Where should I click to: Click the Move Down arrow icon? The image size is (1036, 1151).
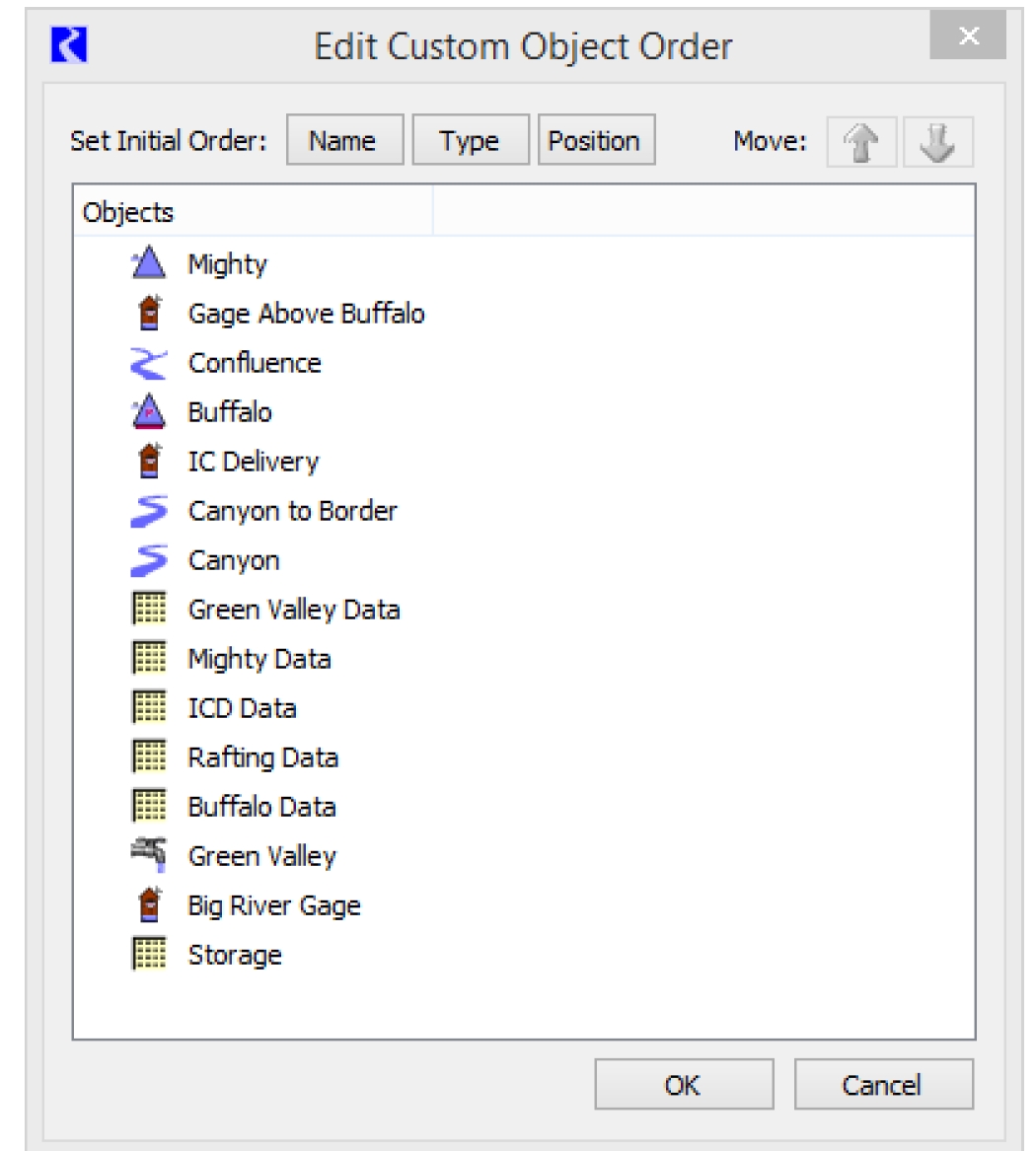[x=937, y=142]
